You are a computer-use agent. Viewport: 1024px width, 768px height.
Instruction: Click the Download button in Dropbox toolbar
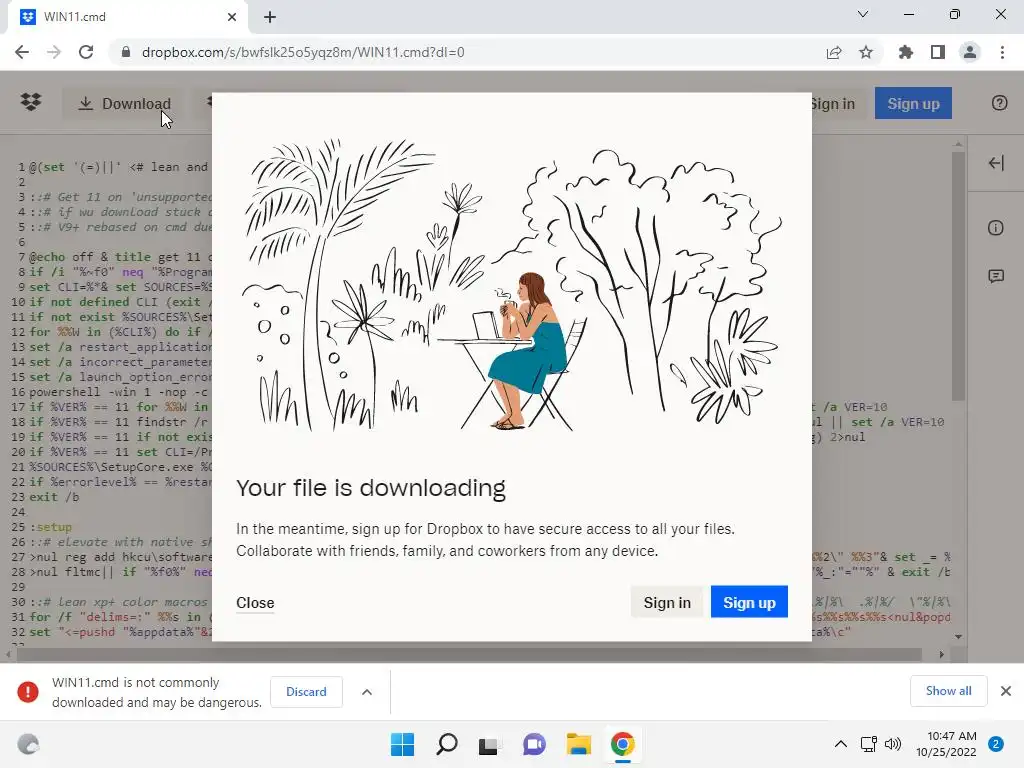click(124, 103)
